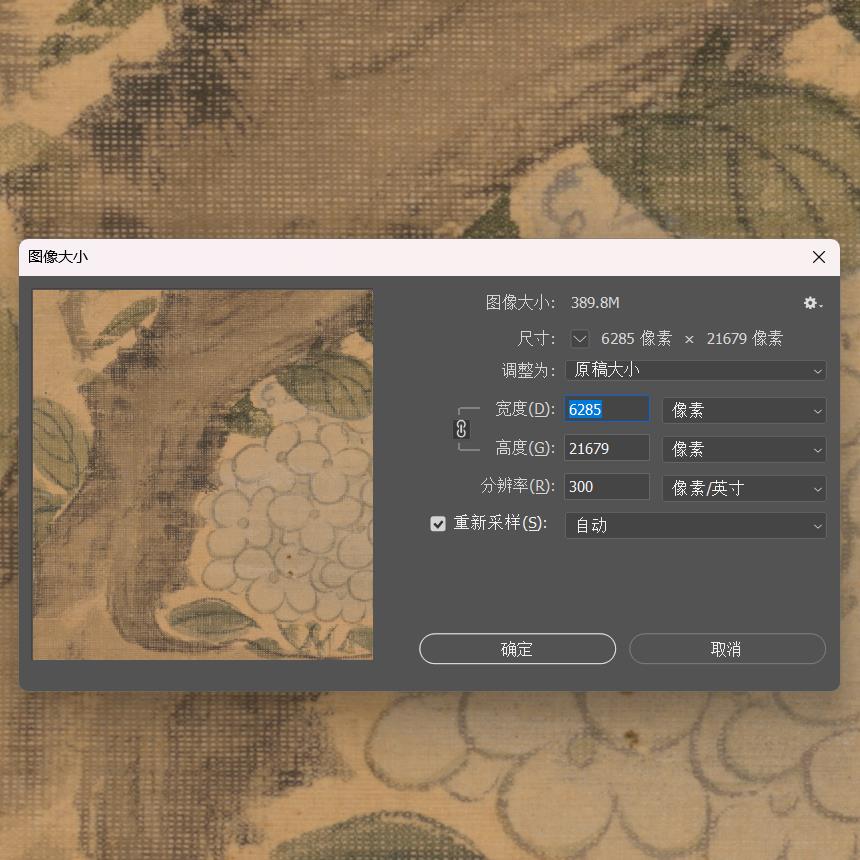Click the 21679 像素 dimension text

point(744,338)
